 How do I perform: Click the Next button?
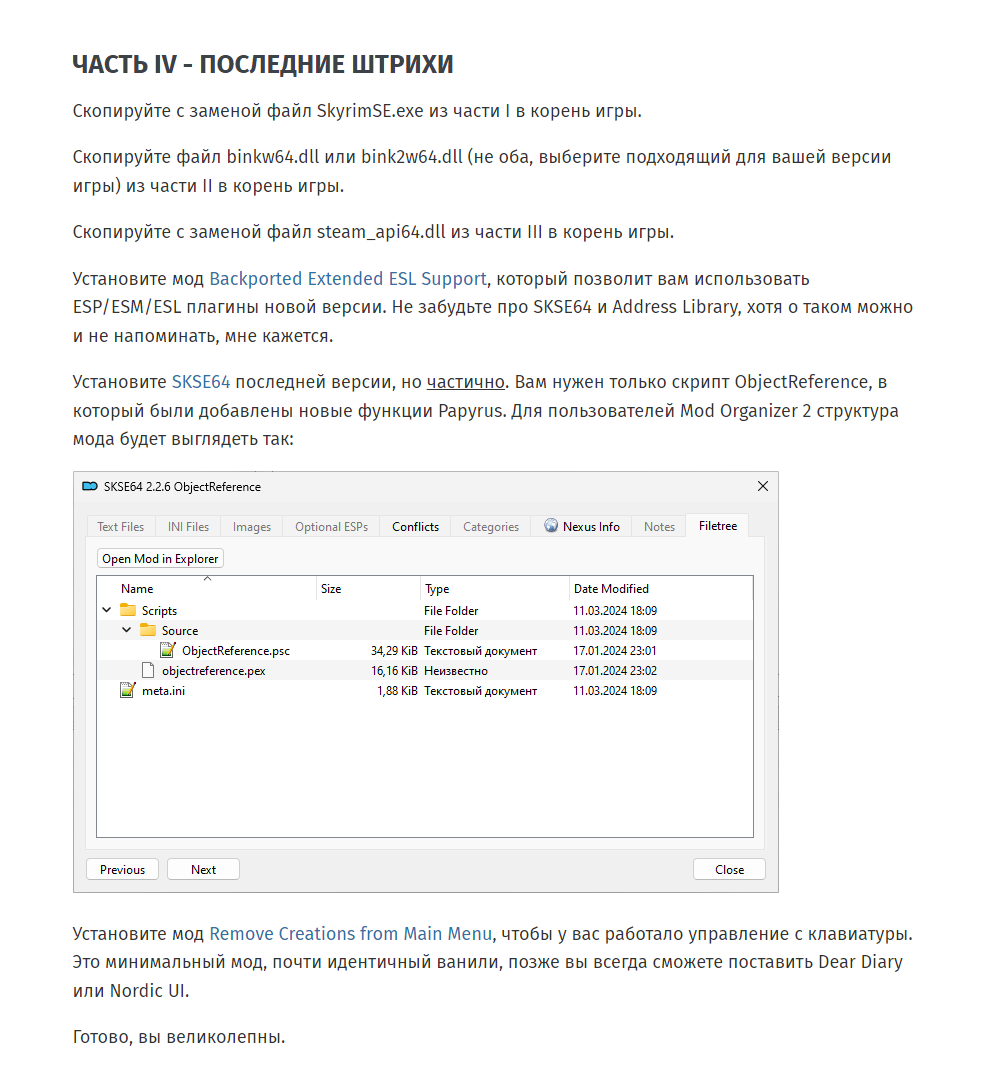(203, 869)
